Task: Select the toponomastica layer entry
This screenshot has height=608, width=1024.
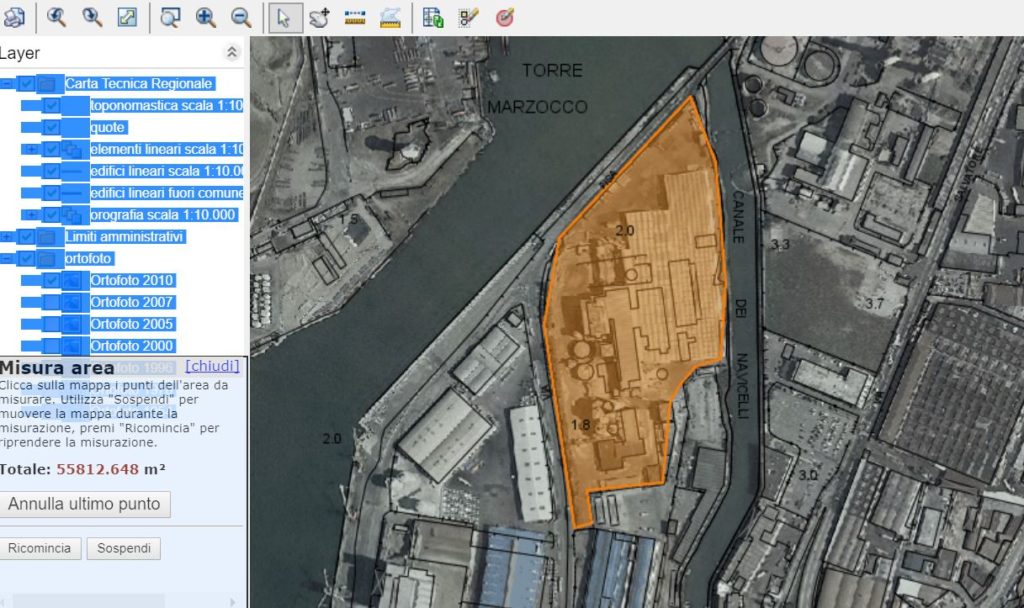Action: 166,105
